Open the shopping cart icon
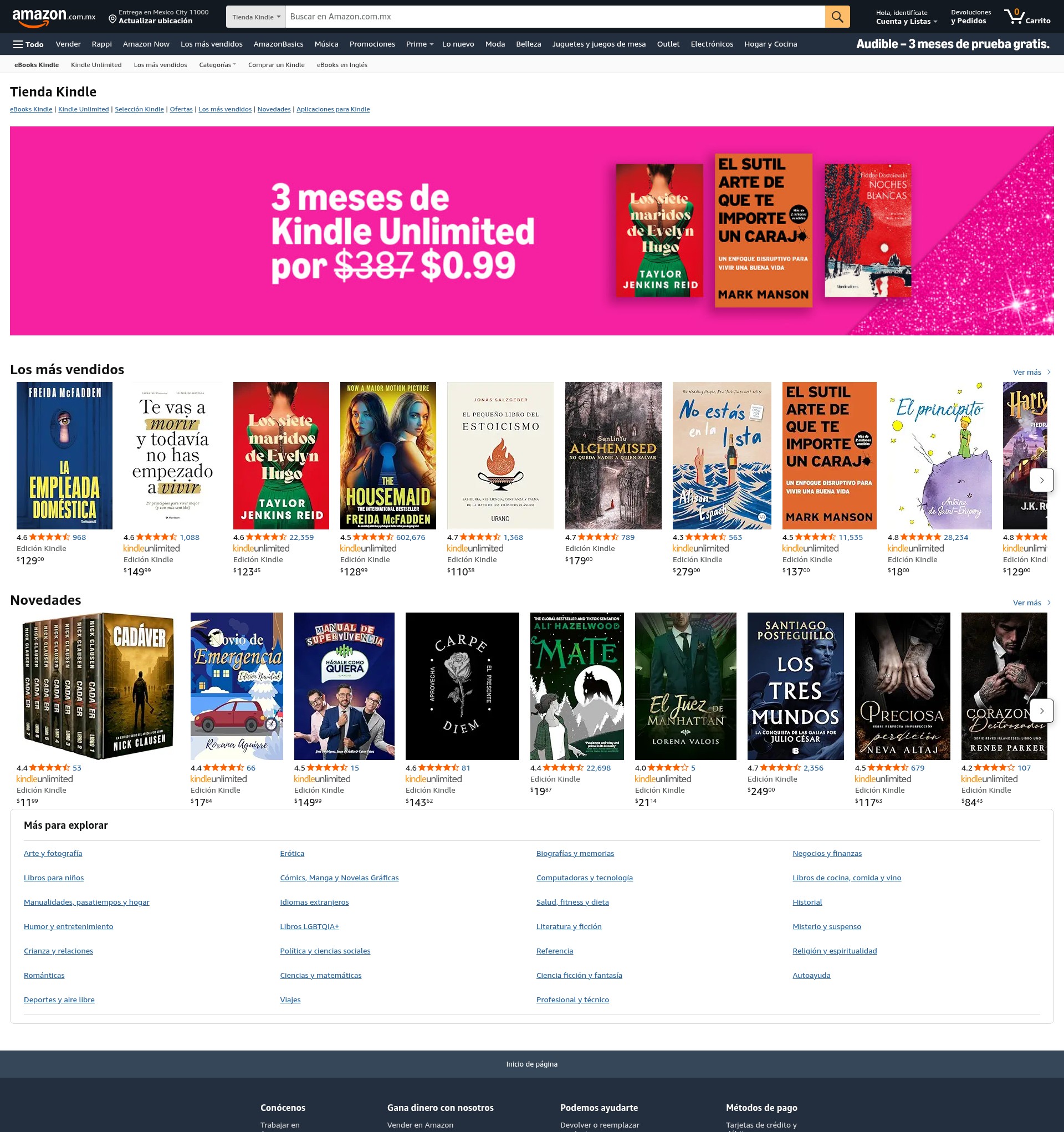This screenshot has height=1132, width=1064. (1027, 17)
